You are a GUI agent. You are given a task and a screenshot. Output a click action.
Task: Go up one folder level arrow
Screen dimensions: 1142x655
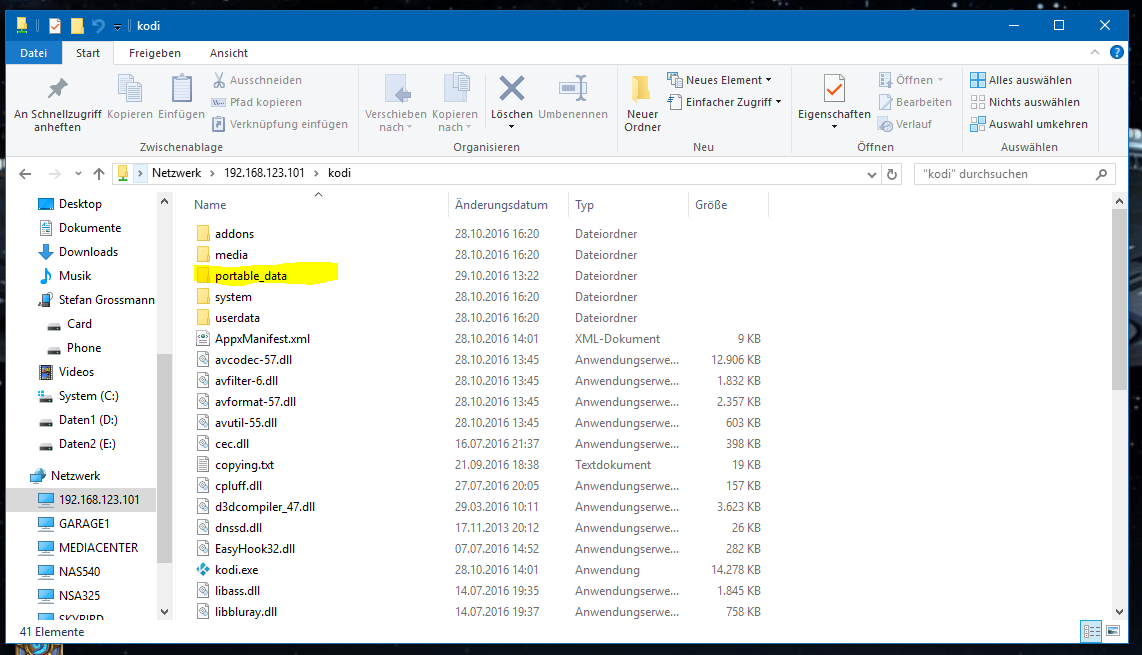coord(99,174)
